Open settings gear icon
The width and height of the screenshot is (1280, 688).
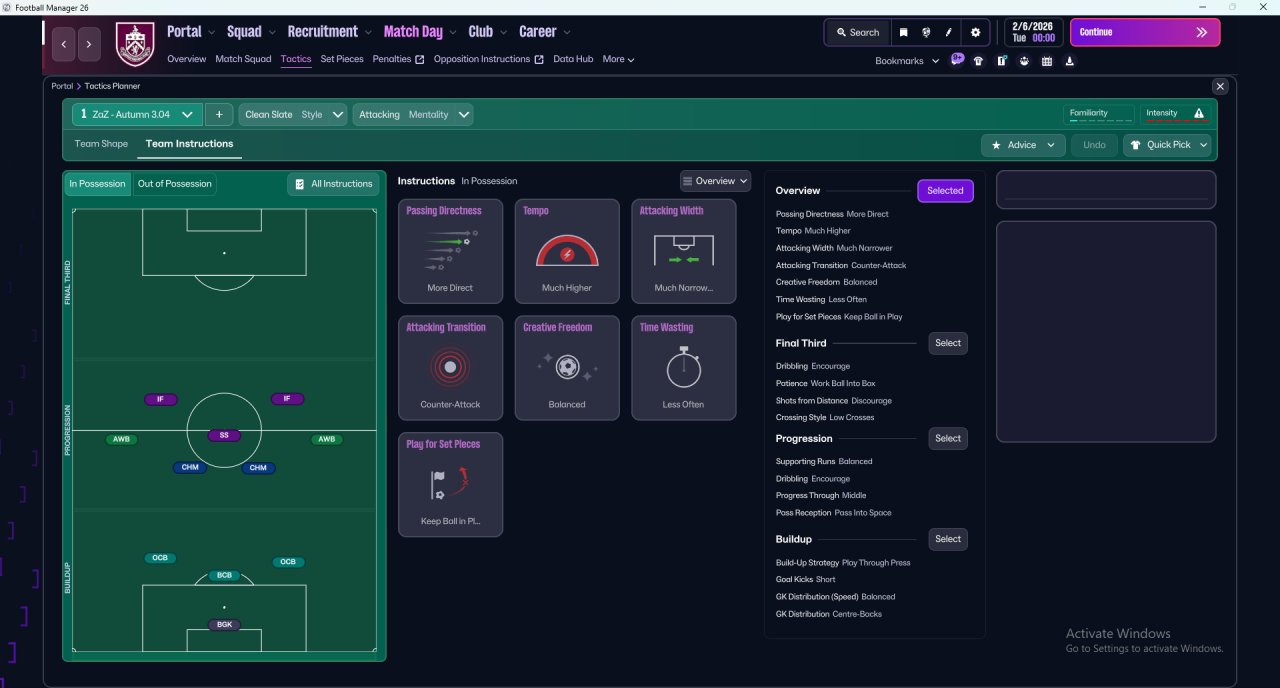[x=975, y=32]
